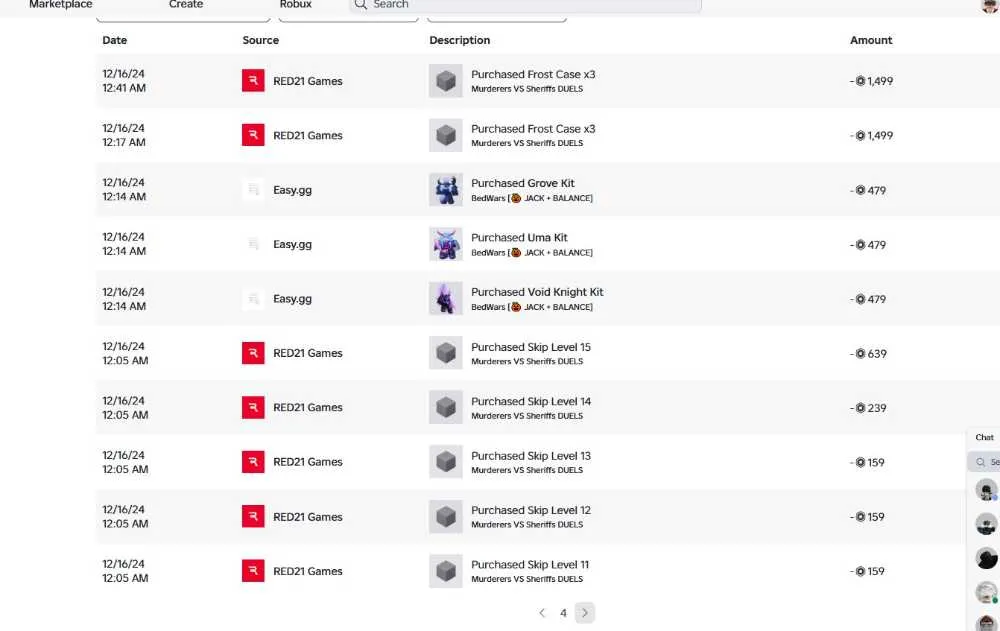The height and width of the screenshot is (631, 1000).
Task: Click RED21 Games logo for 12:17 AM purchase
Action: 253,135
